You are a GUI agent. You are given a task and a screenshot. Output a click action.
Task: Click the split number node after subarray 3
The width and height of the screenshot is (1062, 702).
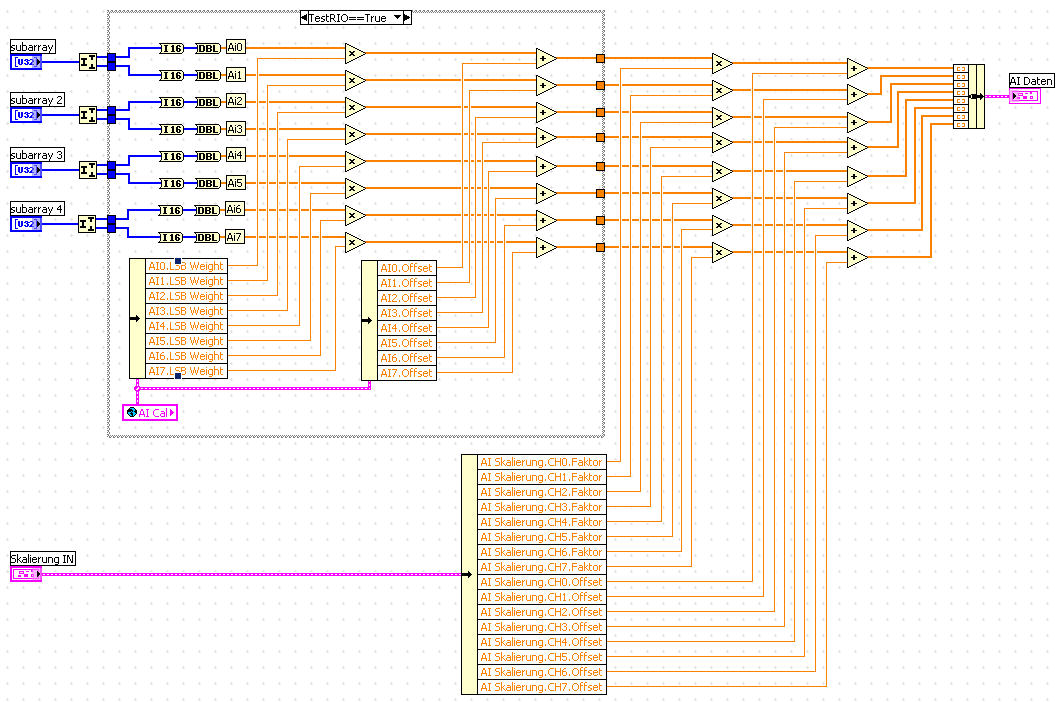(x=88, y=170)
